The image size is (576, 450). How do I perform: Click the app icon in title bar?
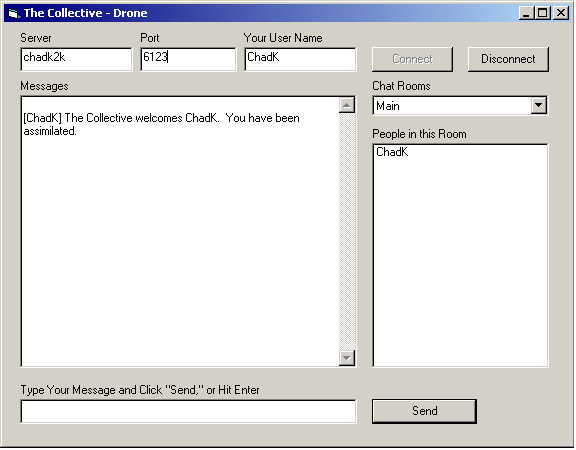pyautogui.click(x=14, y=14)
